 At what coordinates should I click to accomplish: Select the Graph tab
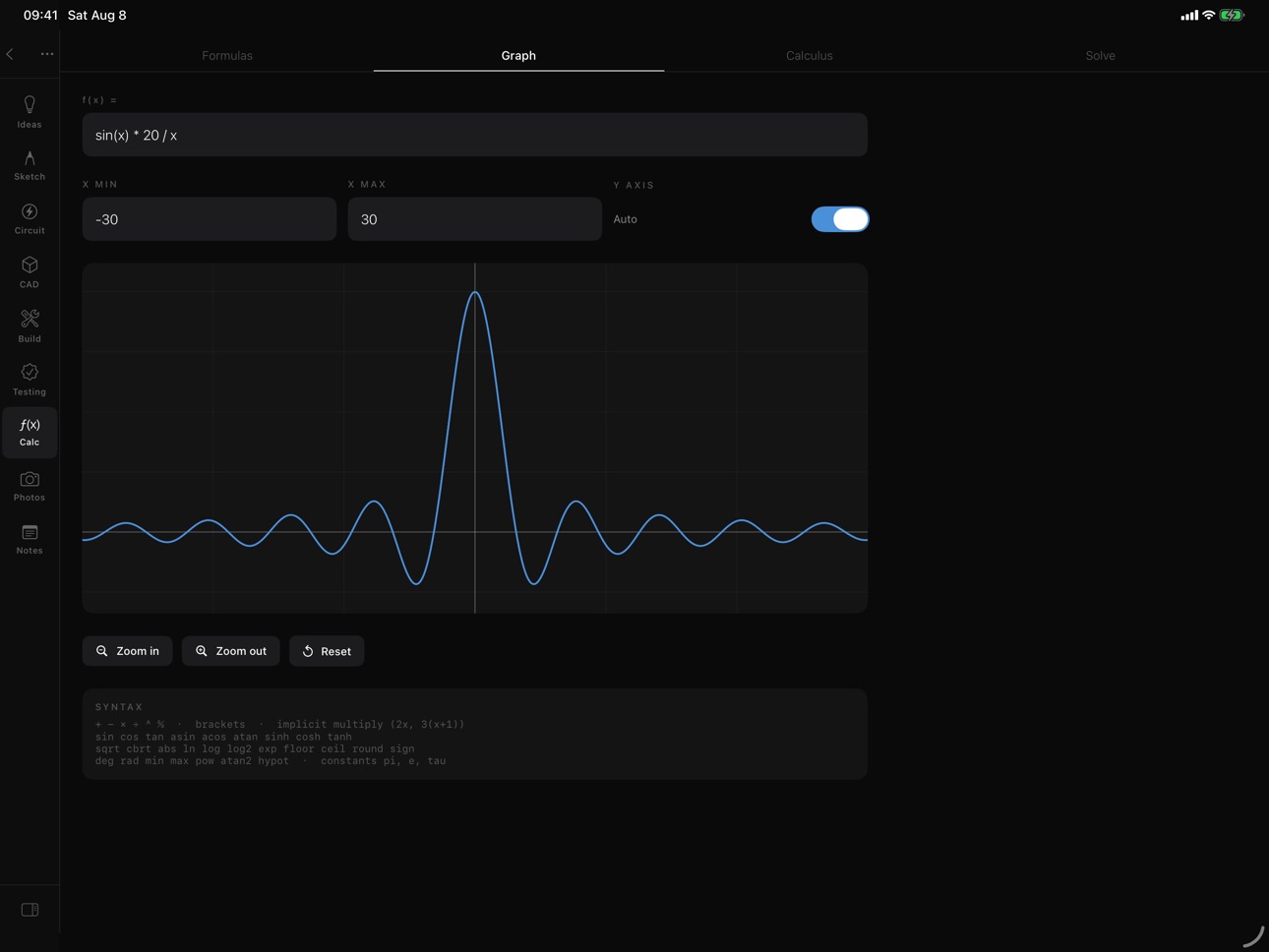518,56
